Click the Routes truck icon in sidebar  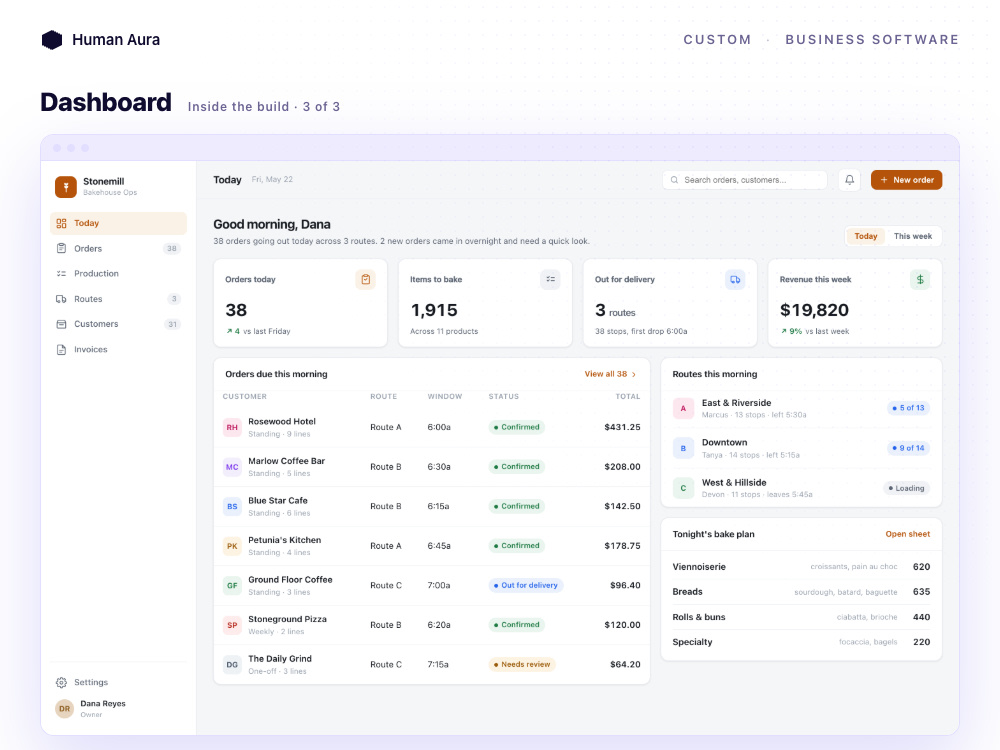pos(61,299)
